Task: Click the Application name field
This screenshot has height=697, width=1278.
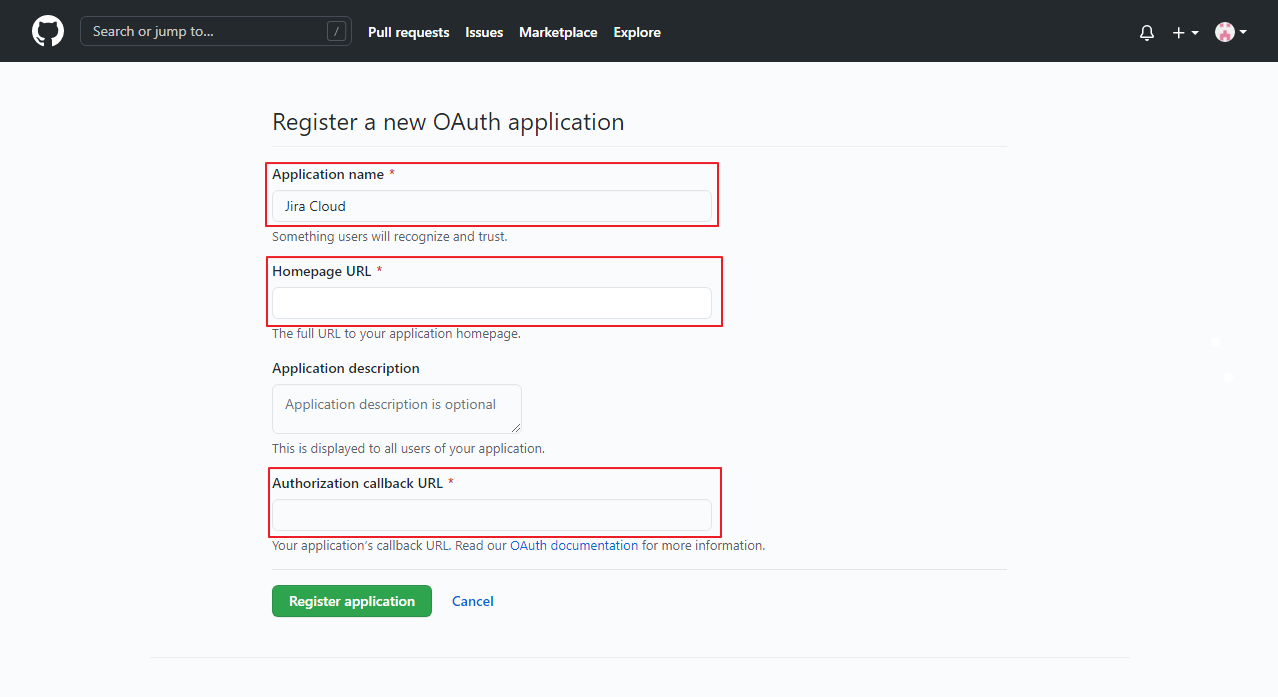Action: (492, 206)
